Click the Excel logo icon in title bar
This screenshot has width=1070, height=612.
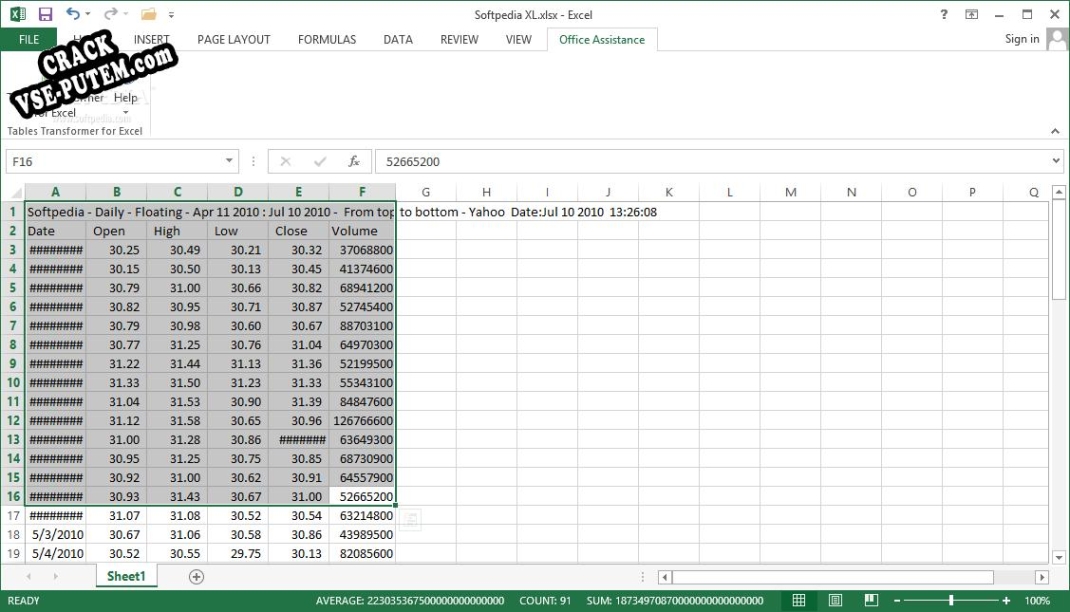(18, 14)
